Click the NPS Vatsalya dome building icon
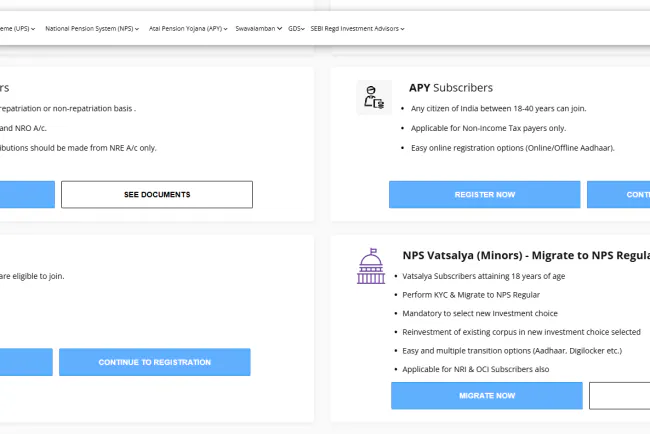The image size is (650, 434). coord(371,266)
